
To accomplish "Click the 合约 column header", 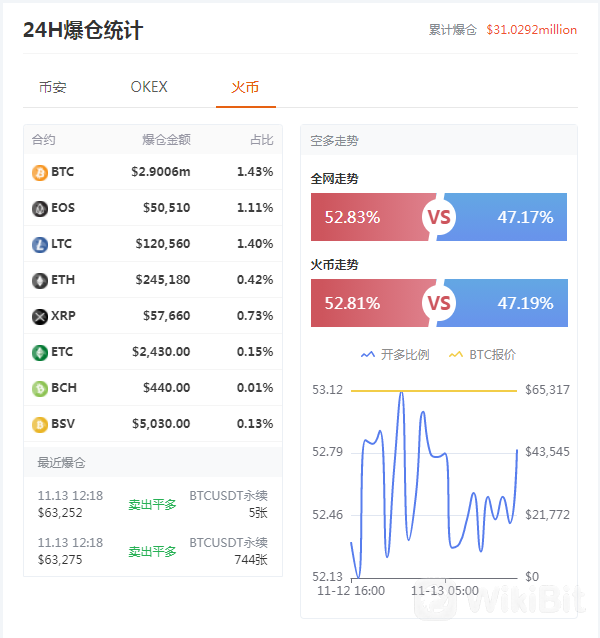I will pyautogui.click(x=44, y=140).
